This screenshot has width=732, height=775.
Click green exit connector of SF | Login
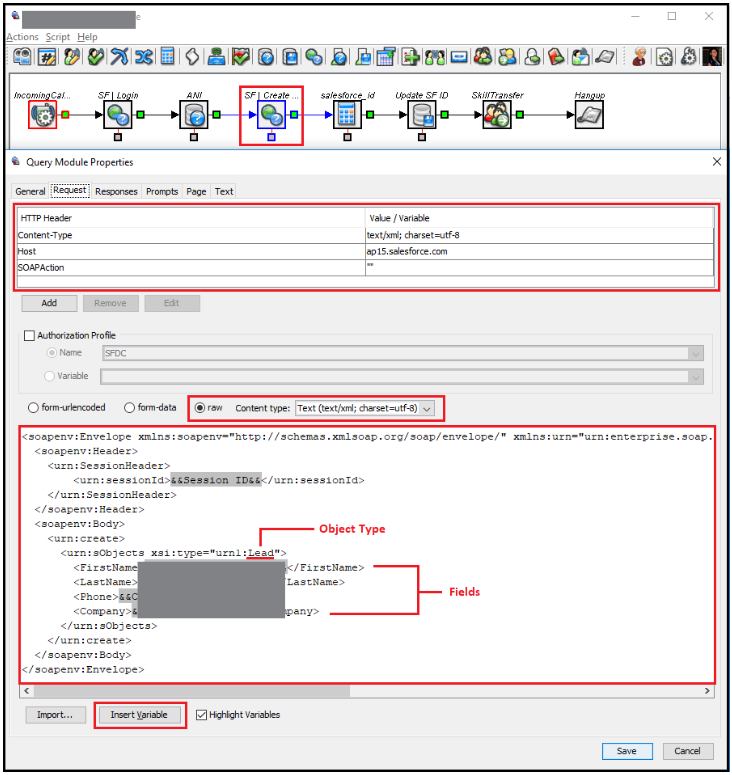pos(140,115)
